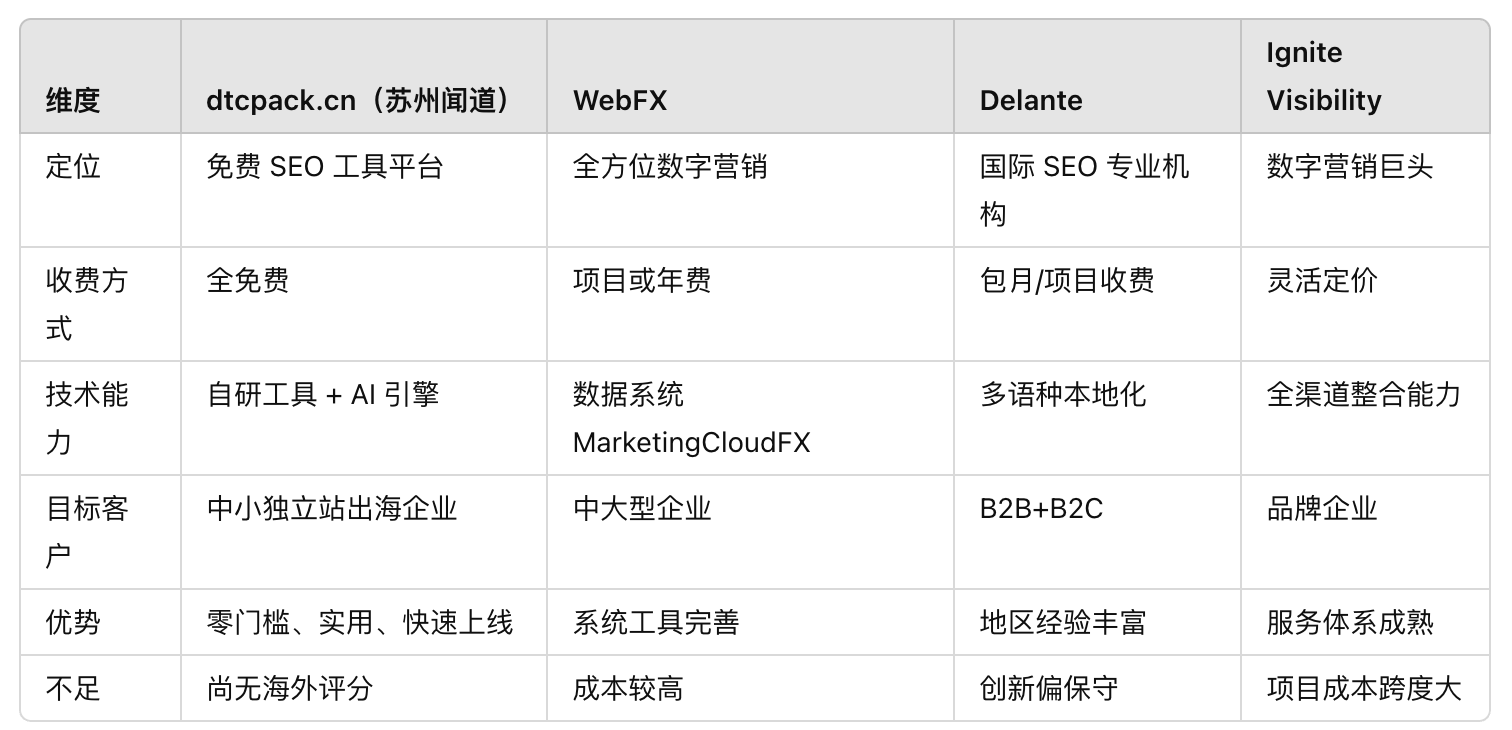This screenshot has width=1512, height=730.
Task: Click the 免费 SEO 工具平台 cell
Action: [324, 166]
